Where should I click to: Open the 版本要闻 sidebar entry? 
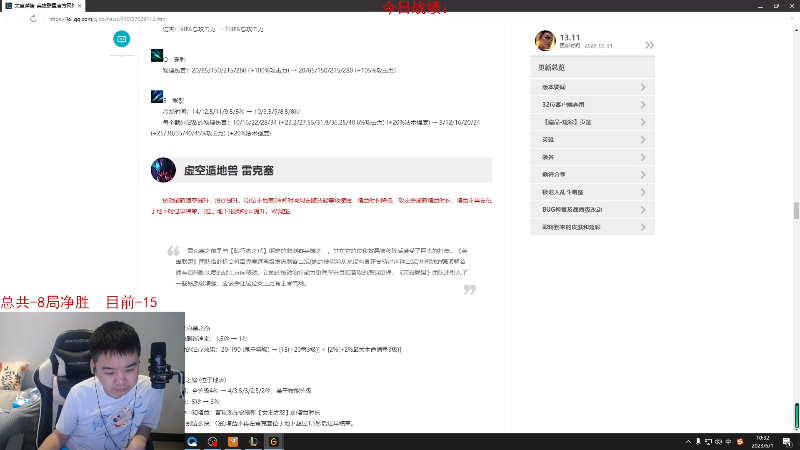592,87
